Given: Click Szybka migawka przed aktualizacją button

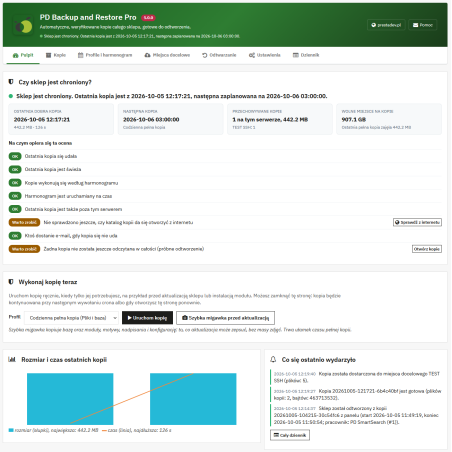Looking at the screenshot, I should coord(225,318).
